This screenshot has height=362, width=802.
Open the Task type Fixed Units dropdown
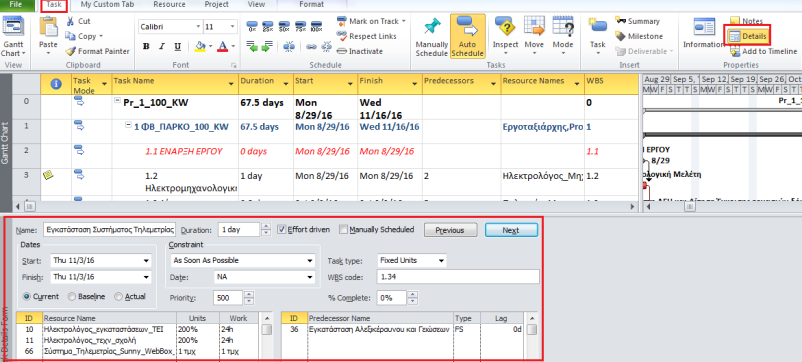[441, 260]
